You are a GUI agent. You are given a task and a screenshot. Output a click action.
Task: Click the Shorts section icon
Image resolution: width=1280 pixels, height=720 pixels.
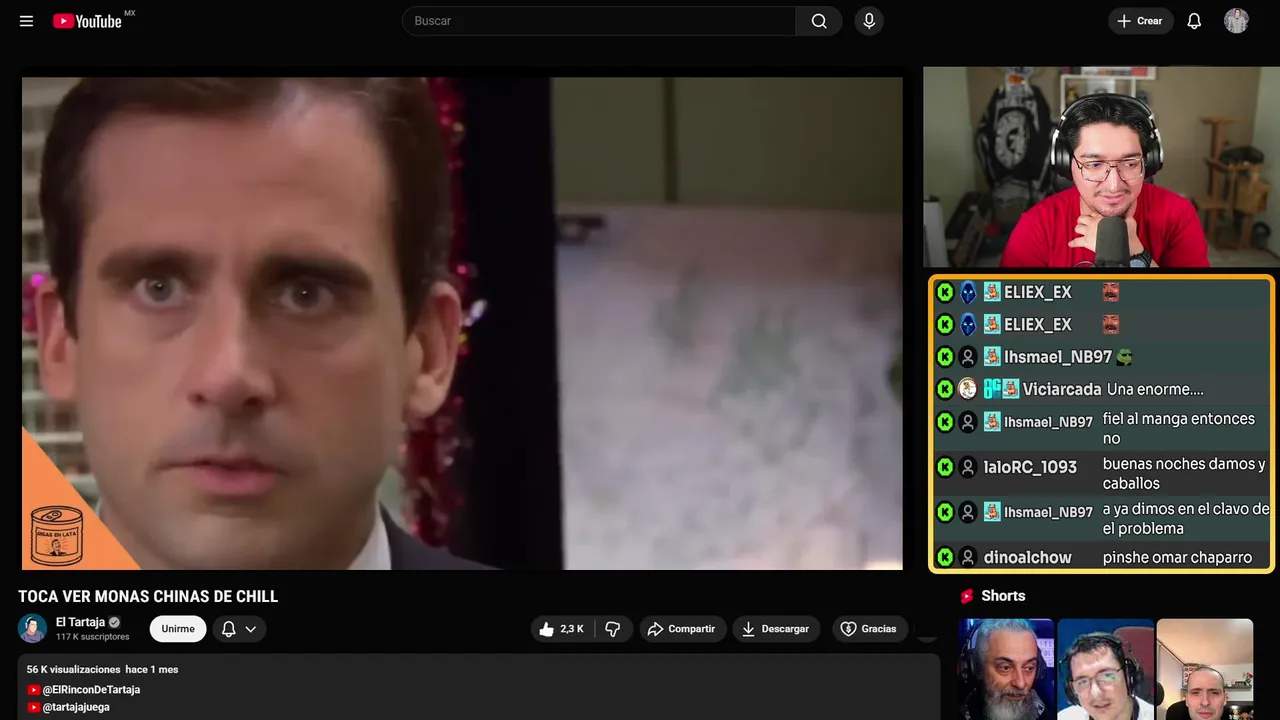[967, 596]
